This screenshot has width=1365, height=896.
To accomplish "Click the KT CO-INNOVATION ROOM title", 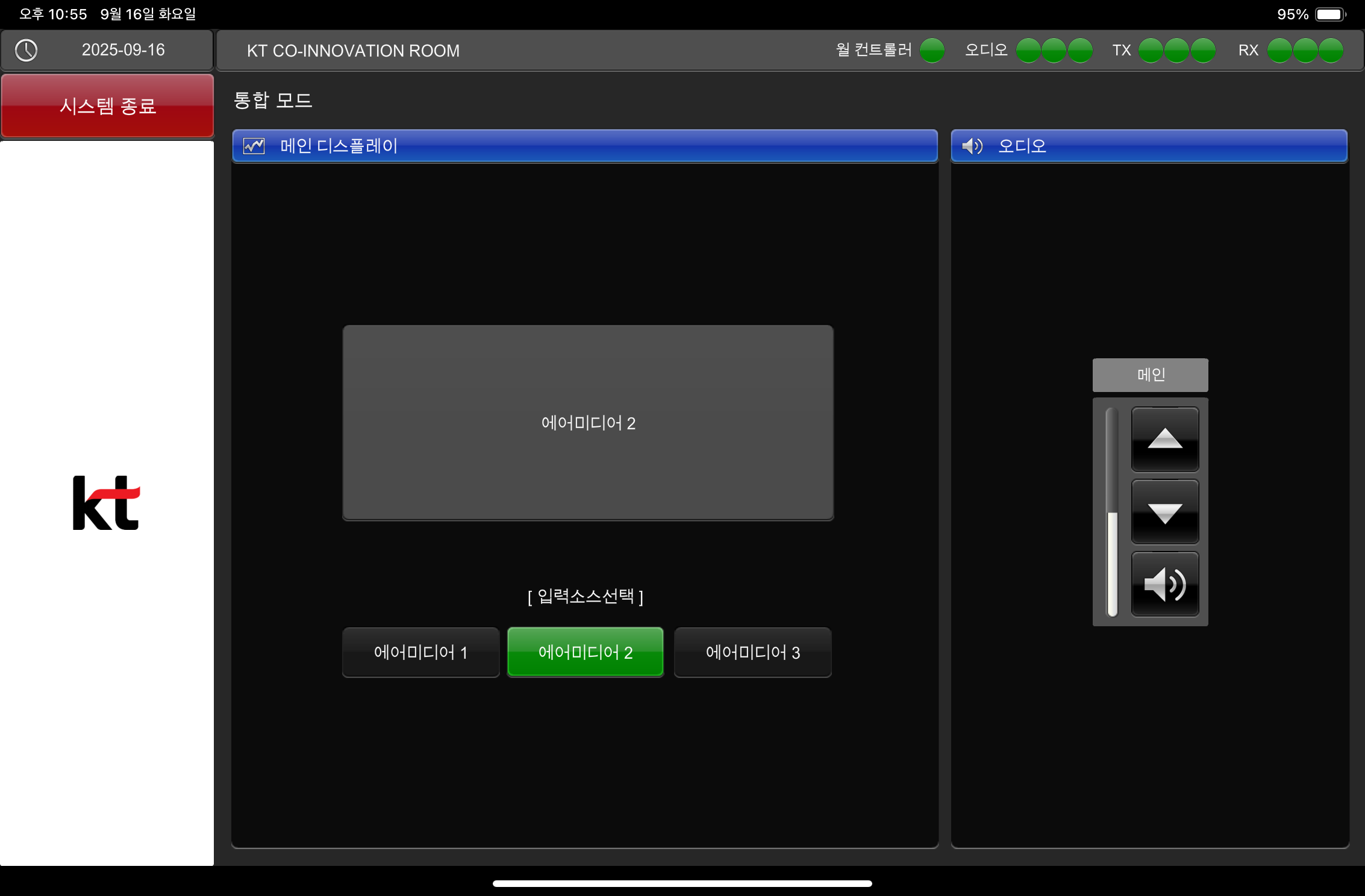I will pyautogui.click(x=353, y=51).
